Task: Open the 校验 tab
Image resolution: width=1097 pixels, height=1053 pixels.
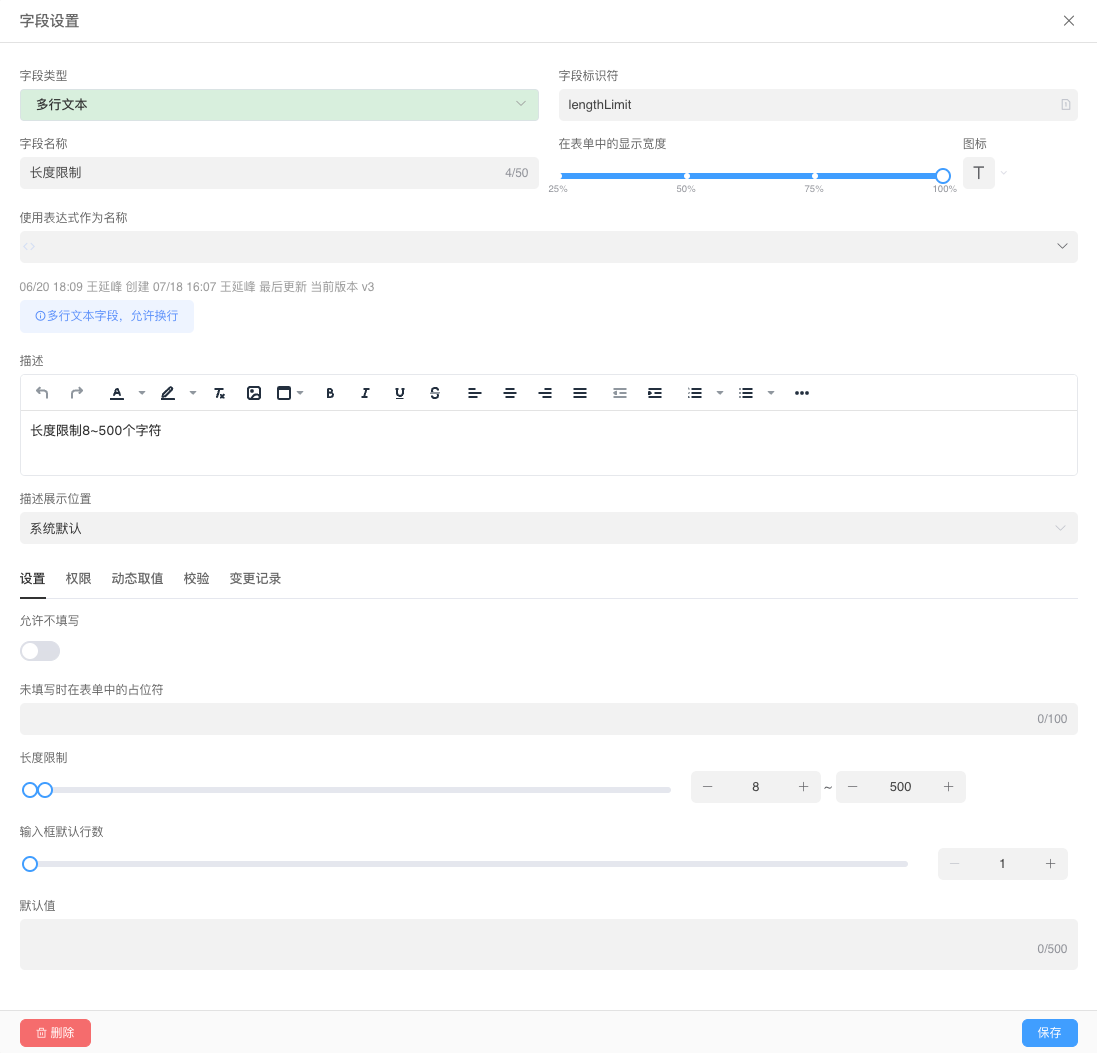Action: 197,579
